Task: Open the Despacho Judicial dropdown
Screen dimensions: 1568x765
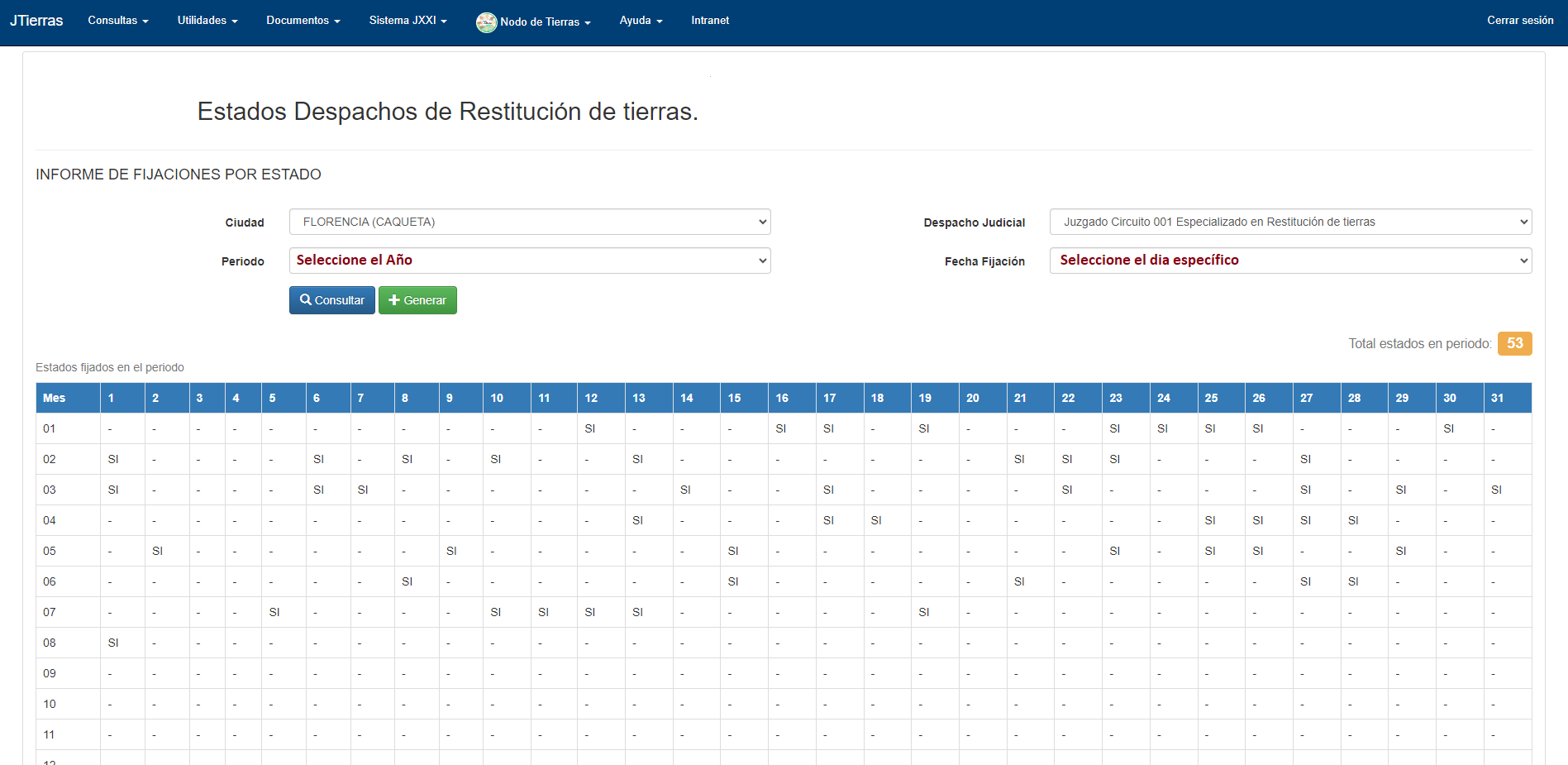Action: [1289, 222]
